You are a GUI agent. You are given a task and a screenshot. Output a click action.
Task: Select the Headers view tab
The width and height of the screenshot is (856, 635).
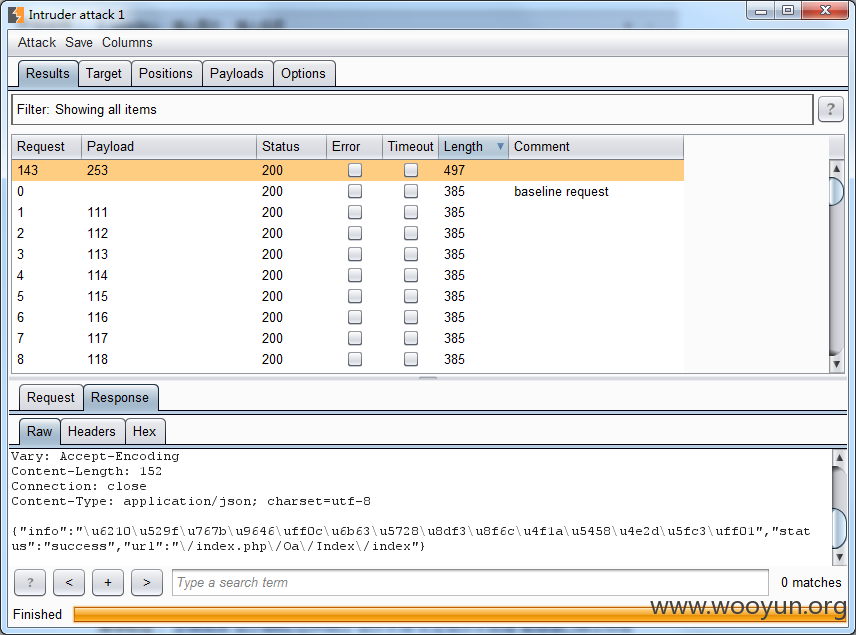(x=92, y=431)
